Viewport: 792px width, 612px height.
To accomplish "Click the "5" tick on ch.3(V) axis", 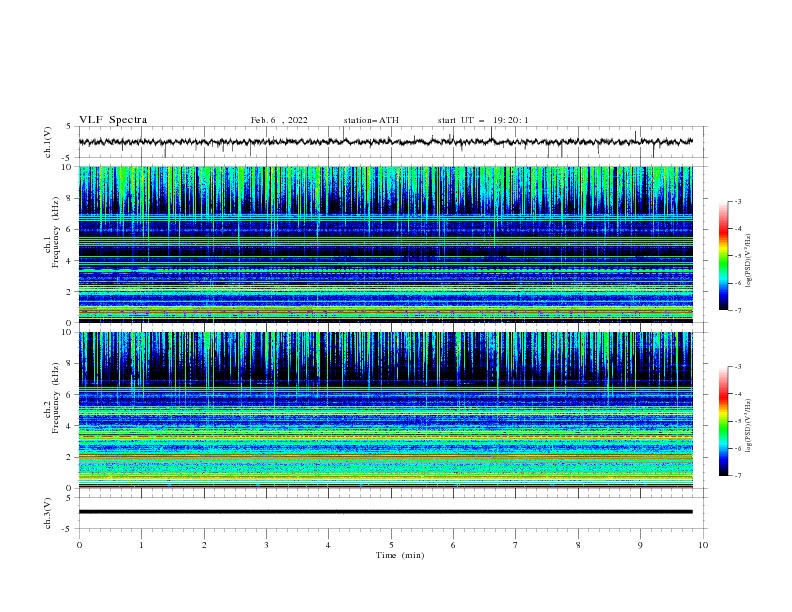I will coord(69,497).
